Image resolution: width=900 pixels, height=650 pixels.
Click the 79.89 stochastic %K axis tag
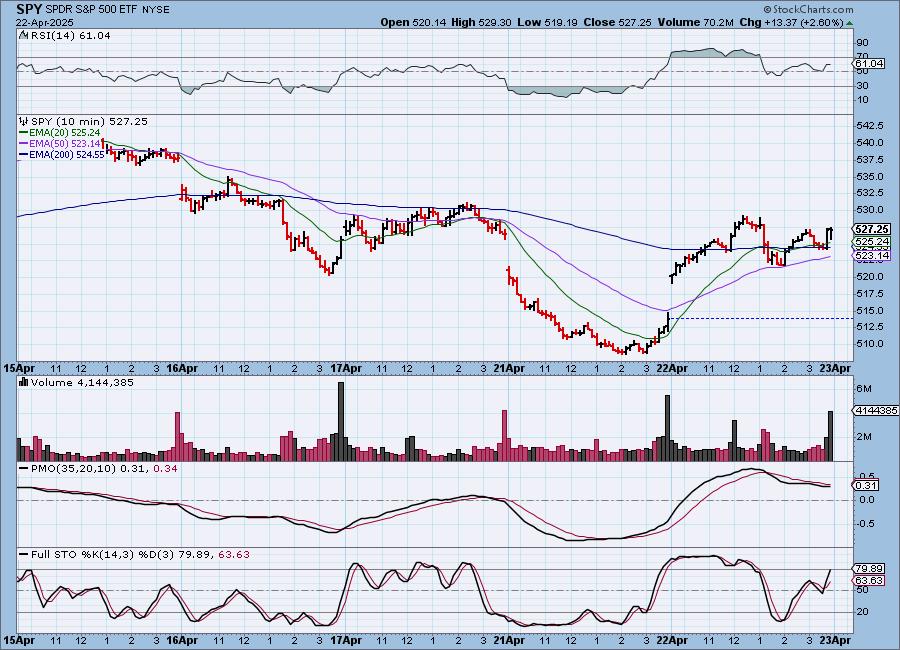click(870, 568)
